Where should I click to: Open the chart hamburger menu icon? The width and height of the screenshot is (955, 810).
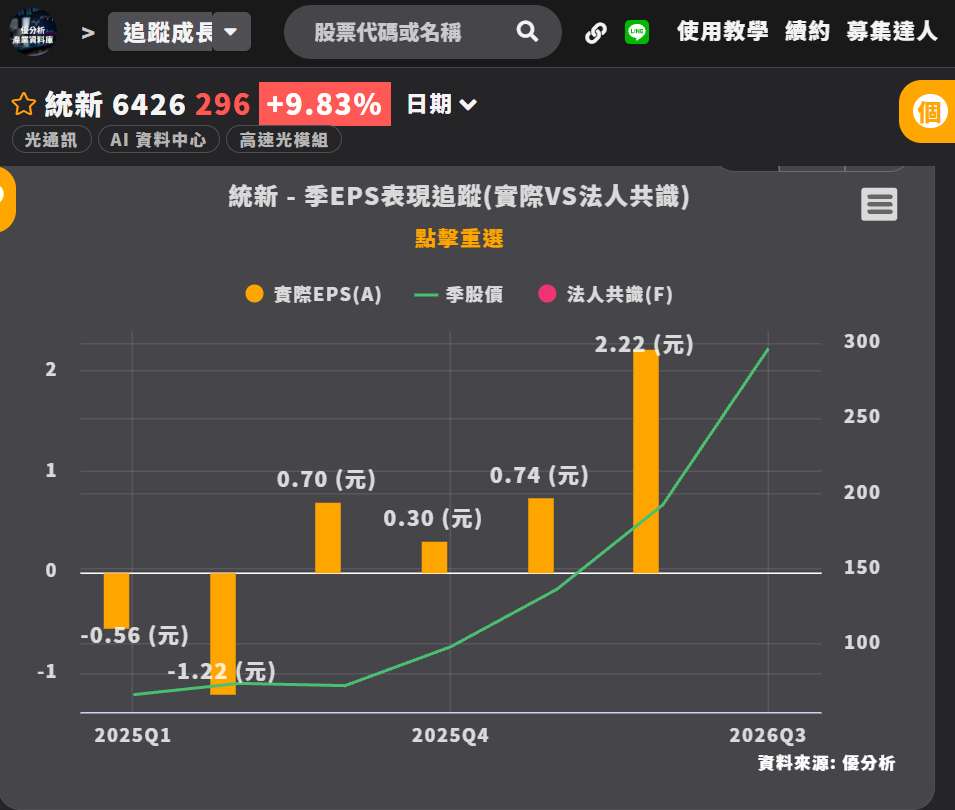pyautogui.click(x=879, y=204)
